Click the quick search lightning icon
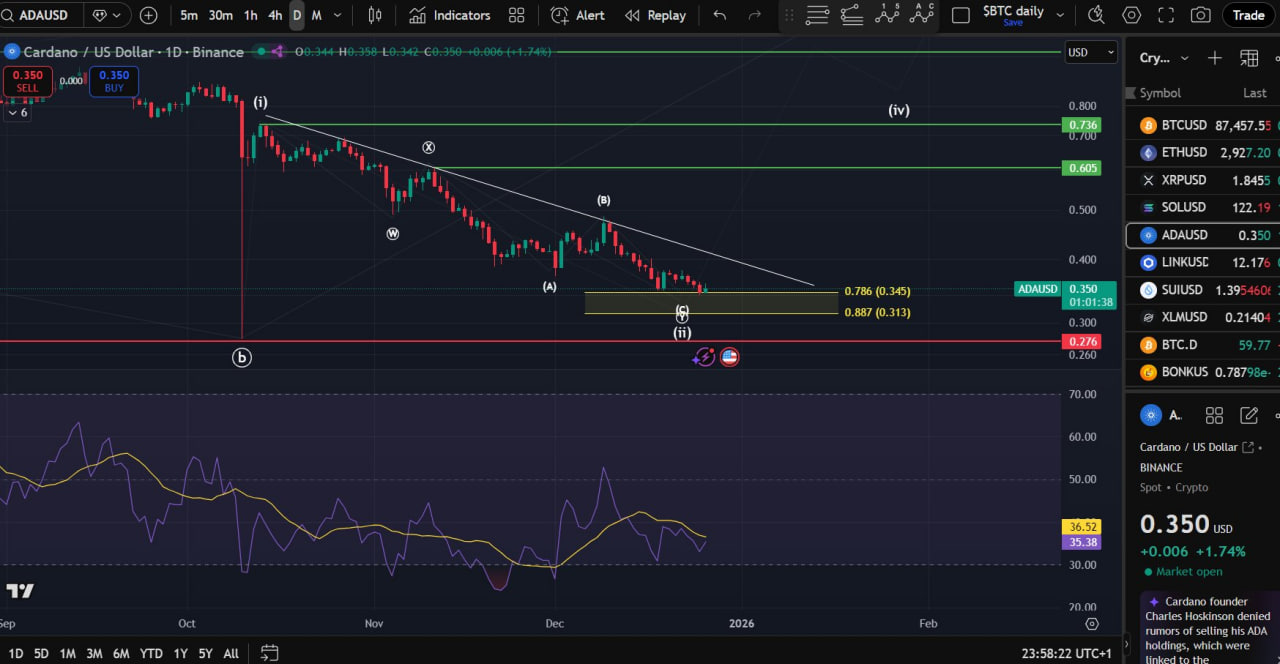 coord(1097,15)
